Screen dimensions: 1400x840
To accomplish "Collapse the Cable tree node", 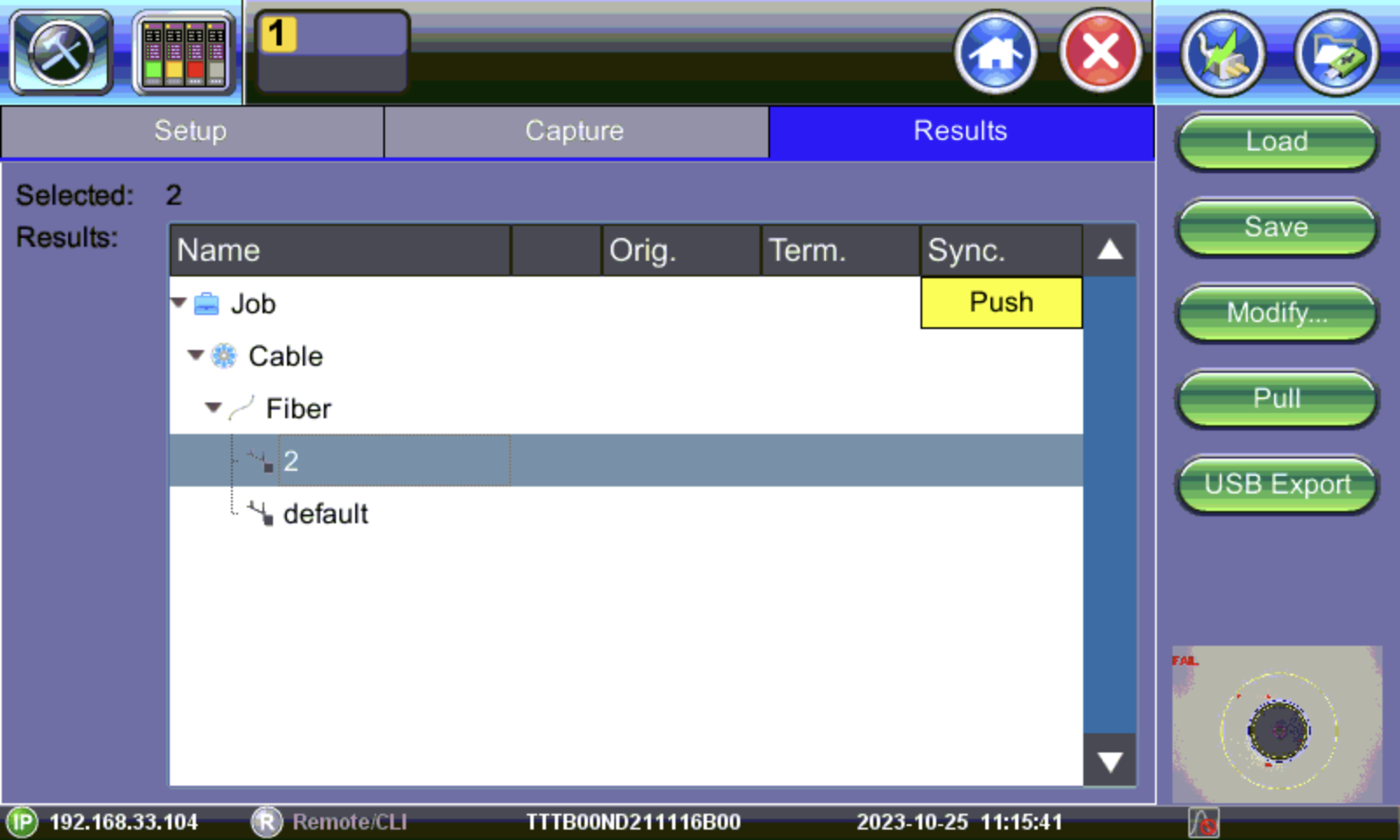I will pos(196,355).
